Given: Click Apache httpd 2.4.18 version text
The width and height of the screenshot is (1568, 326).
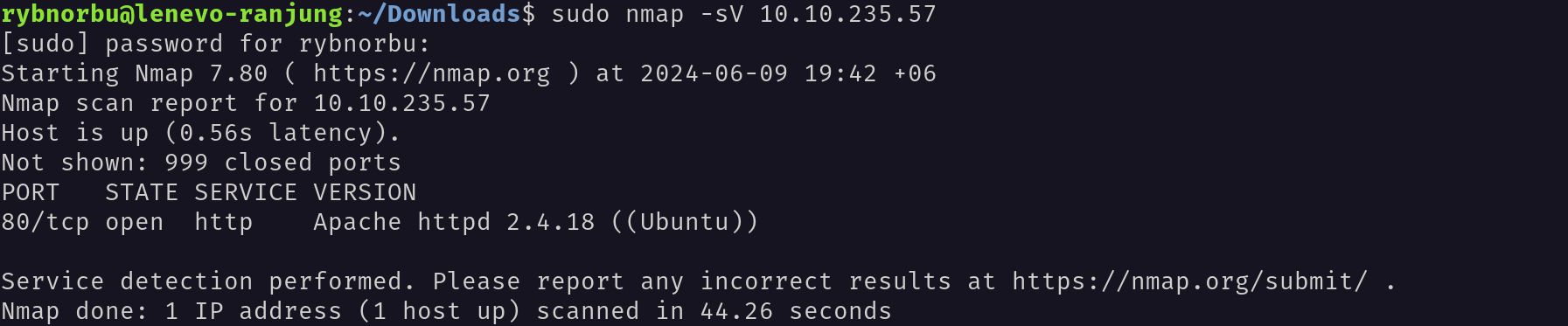Looking at the screenshot, I should 454,222.
